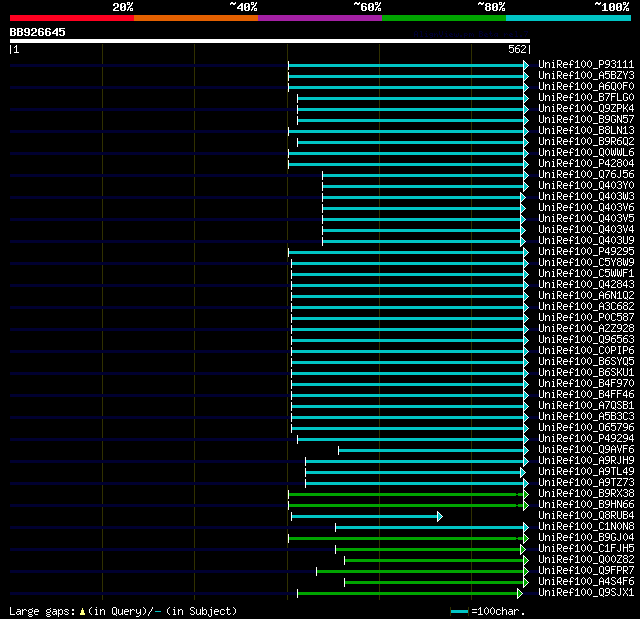This screenshot has width=640, height=619.
Task: Select the UniRef100_Q403V5 label
Action: [586, 219]
